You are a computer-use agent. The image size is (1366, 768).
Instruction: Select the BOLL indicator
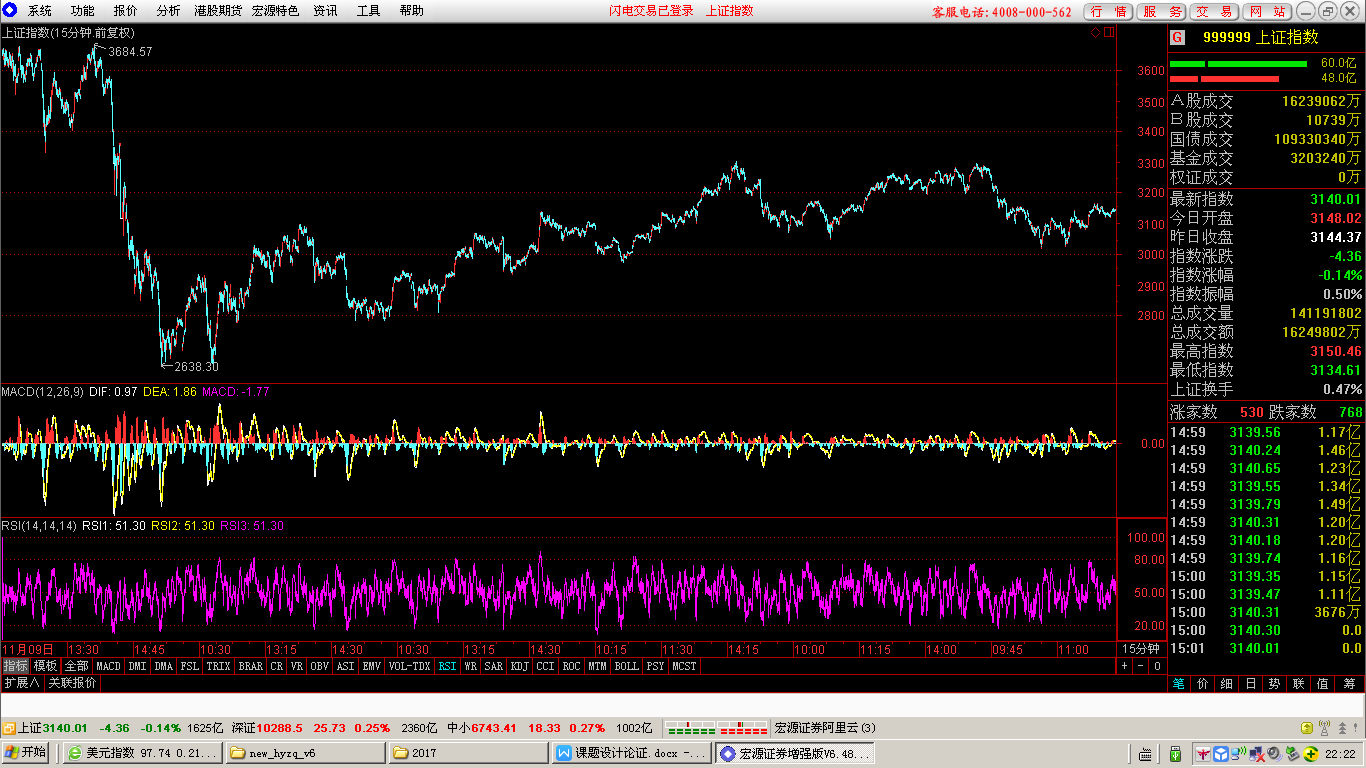[x=626, y=666]
